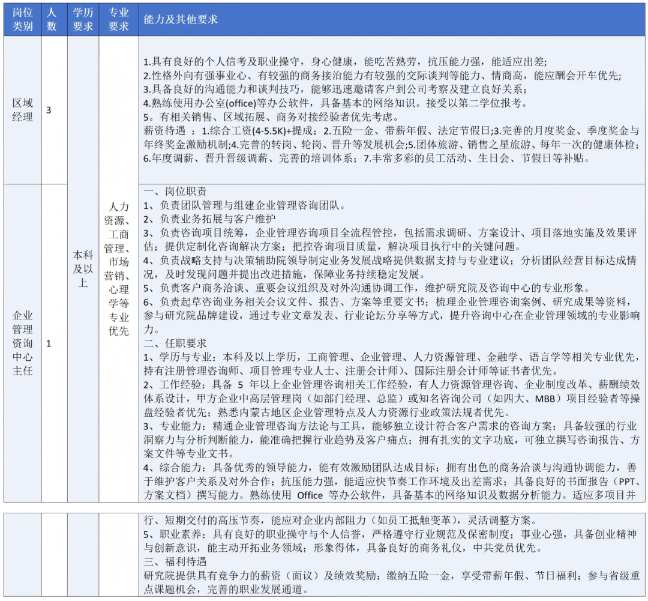This screenshot has width=648, height=601.
Task: Click the line 1、负责团队管理与组建企业管理咨询团队
Action: pyautogui.click(x=245, y=205)
